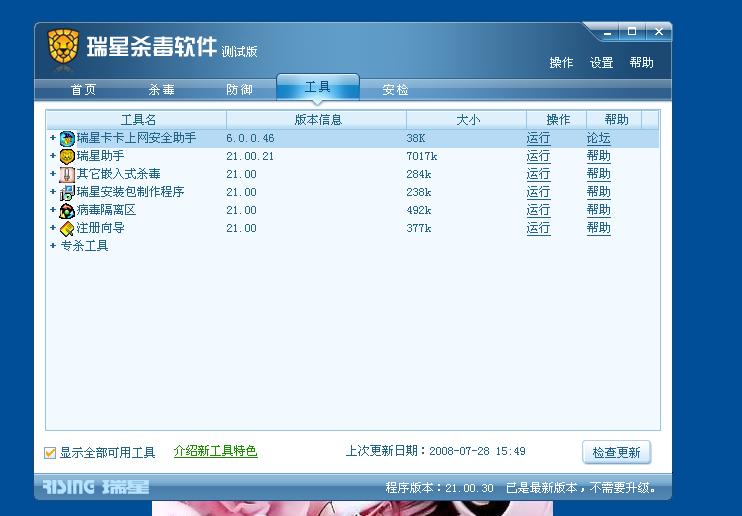The width and height of the screenshot is (742, 516).
Task: Open 帮助 link for 注册向导
Action: pyautogui.click(x=599, y=228)
